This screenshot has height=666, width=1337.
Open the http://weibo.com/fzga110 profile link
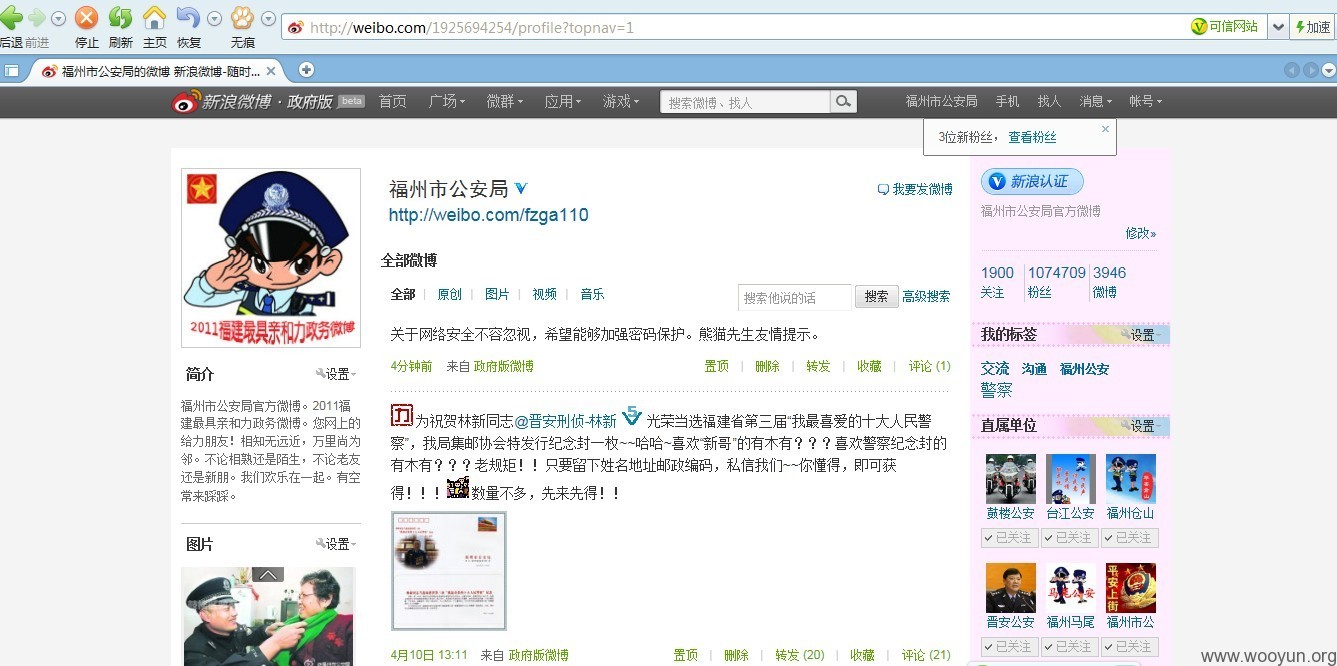coord(489,215)
